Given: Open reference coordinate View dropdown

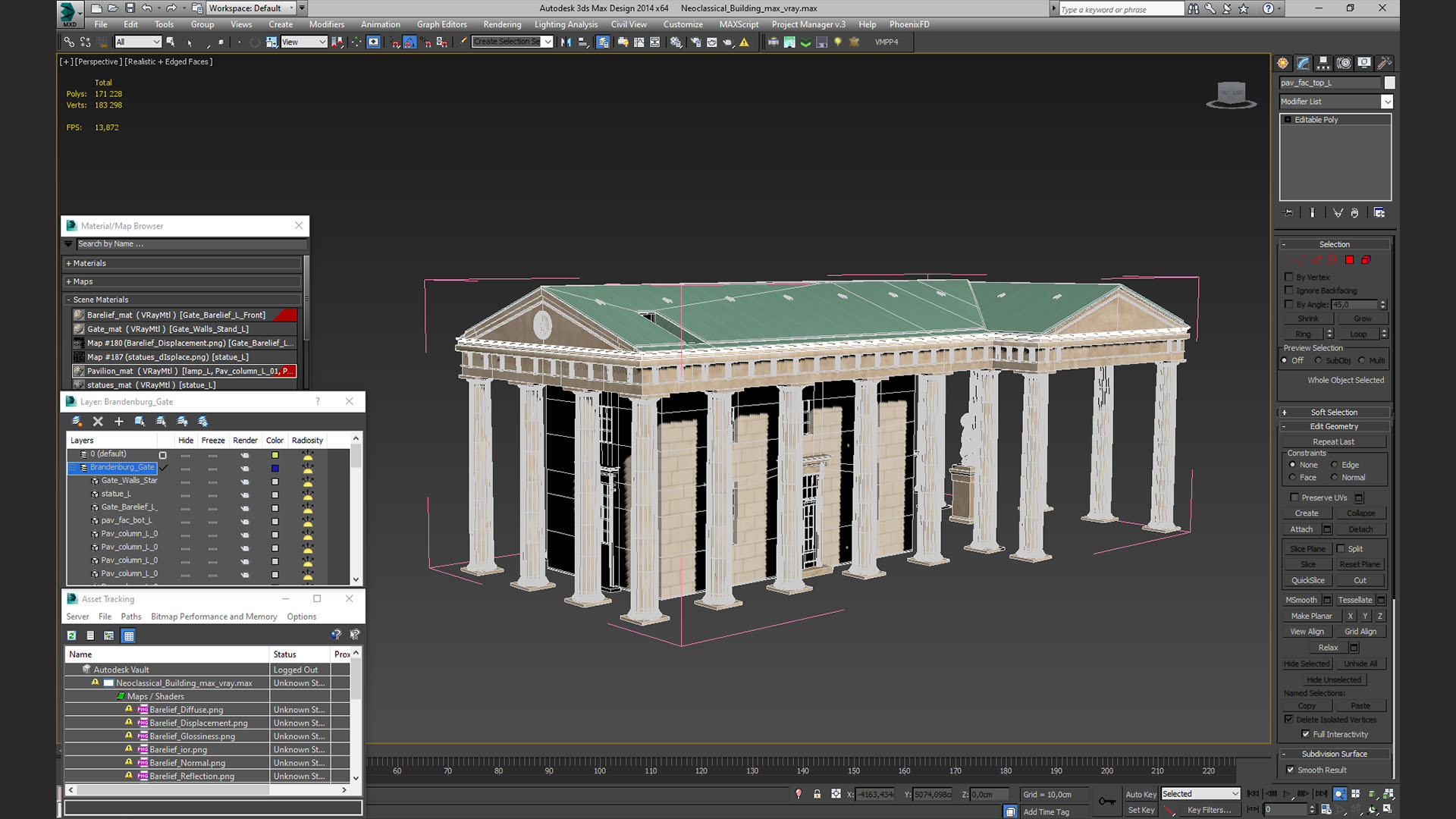Looking at the screenshot, I should [303, 42].
